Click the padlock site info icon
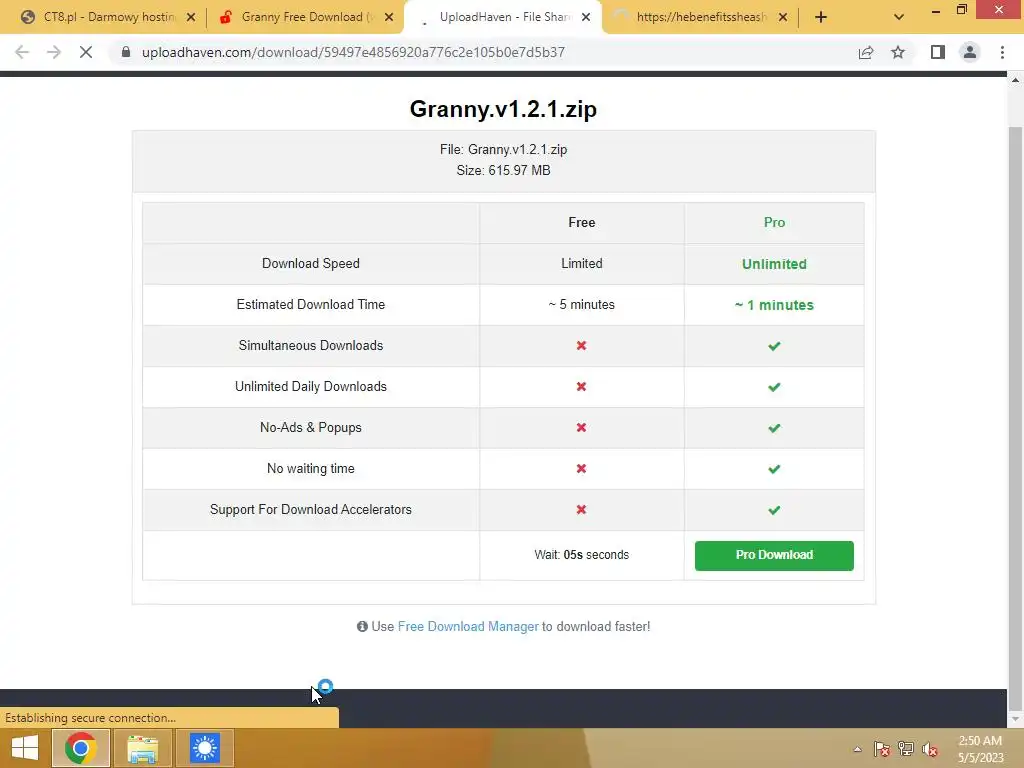Viewport: 1024px width, 768px height. pos(126,52)
